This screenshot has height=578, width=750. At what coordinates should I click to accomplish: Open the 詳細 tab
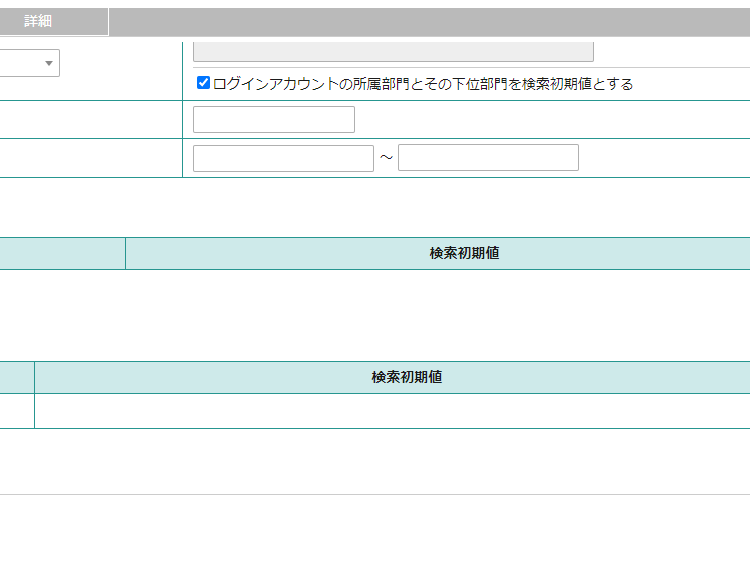[38, 21]
